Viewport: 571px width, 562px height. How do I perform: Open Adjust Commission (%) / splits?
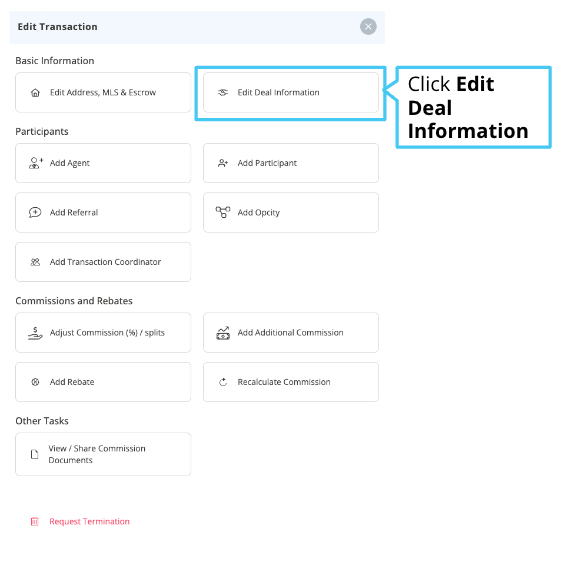103,333
